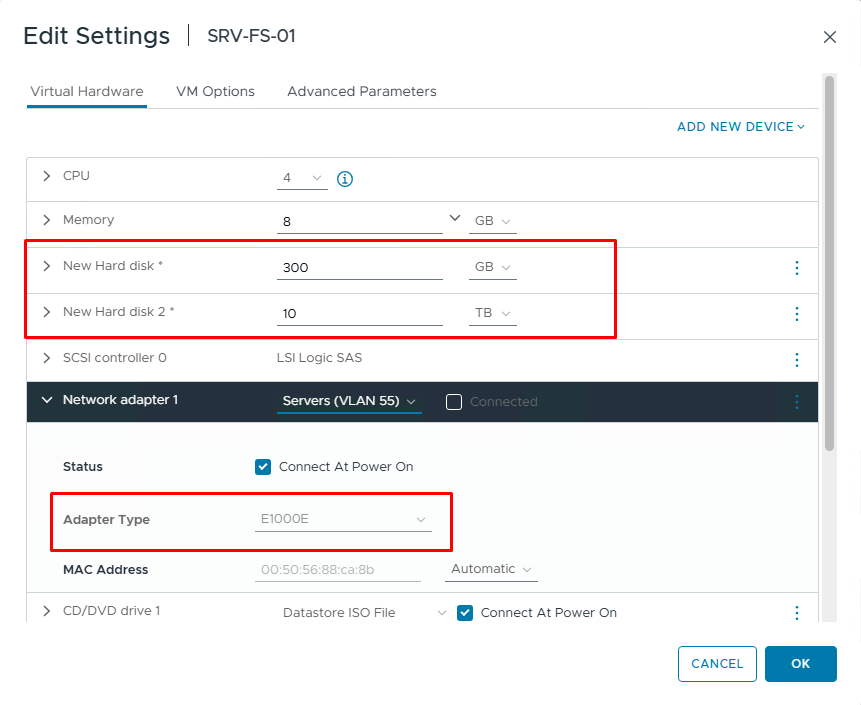The height and width of the screenshot is (705, 861).
Task: Switch to Virtual Hardware tab
Action: [x=87, y=92]
